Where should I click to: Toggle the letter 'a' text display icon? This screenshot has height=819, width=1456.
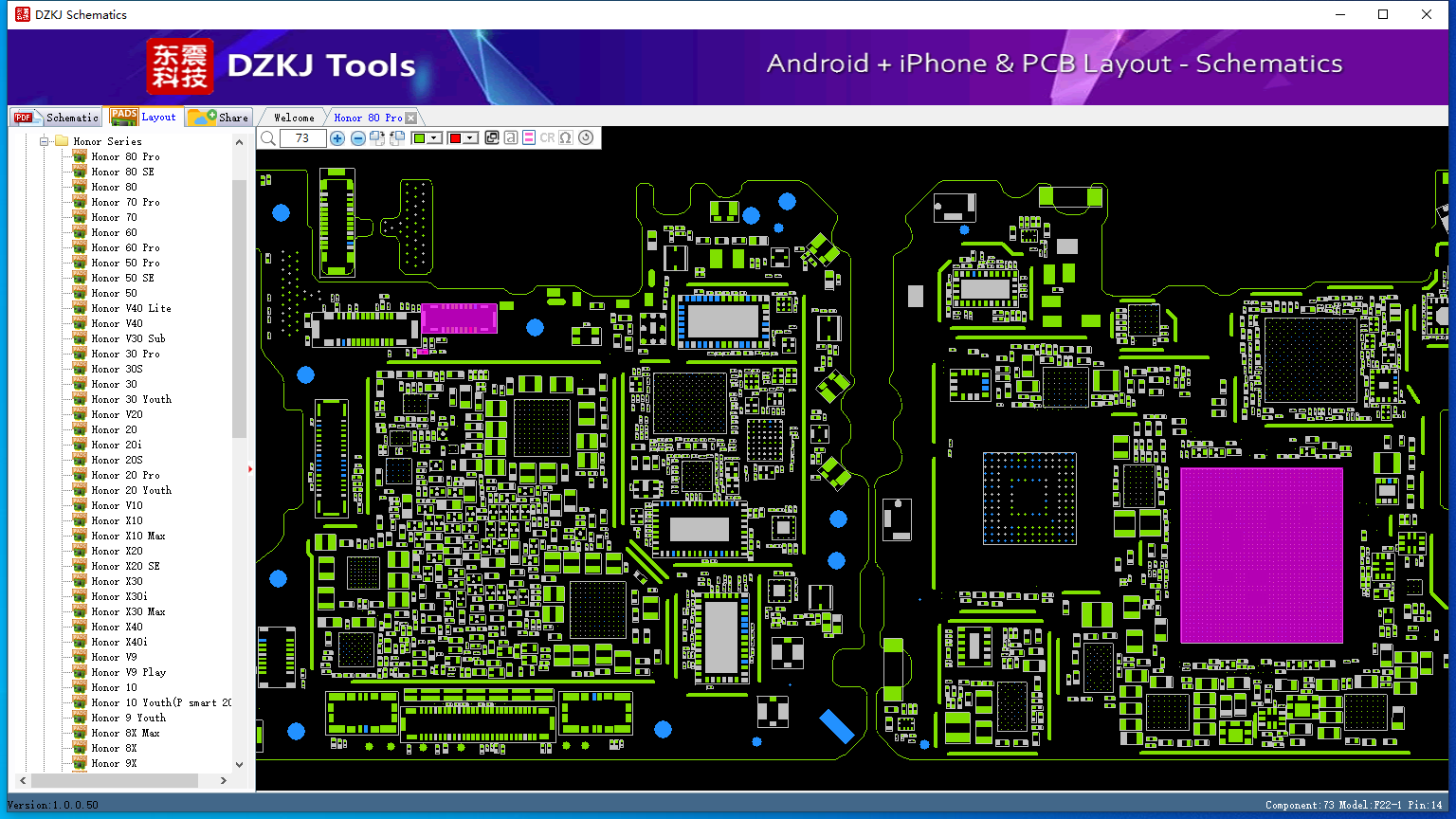(x=511, y=138)
